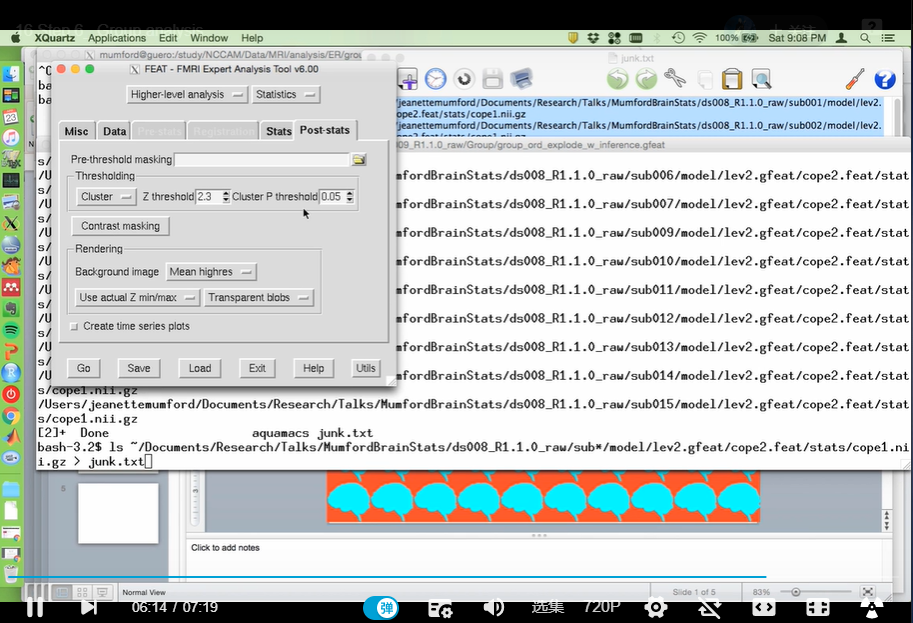Adjust the Z threshold stepper arrows
Image resolution: width=913 pixels, height=623 pixels.
pyautogui.click(x=226, y=197)
